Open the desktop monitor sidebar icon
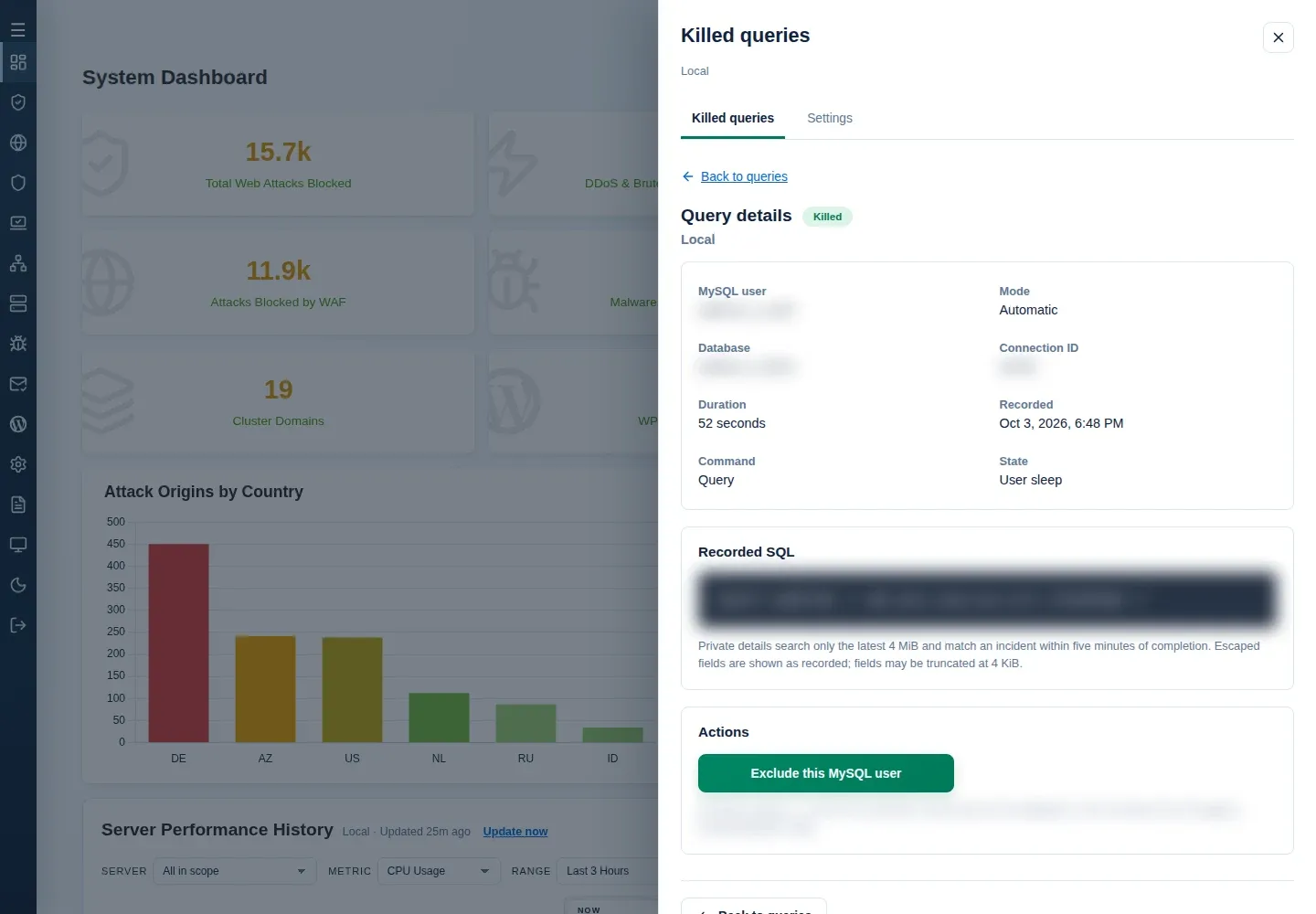Image resolution: width=1316 pixels, height=914 pixels. click(x=18, y=545)
